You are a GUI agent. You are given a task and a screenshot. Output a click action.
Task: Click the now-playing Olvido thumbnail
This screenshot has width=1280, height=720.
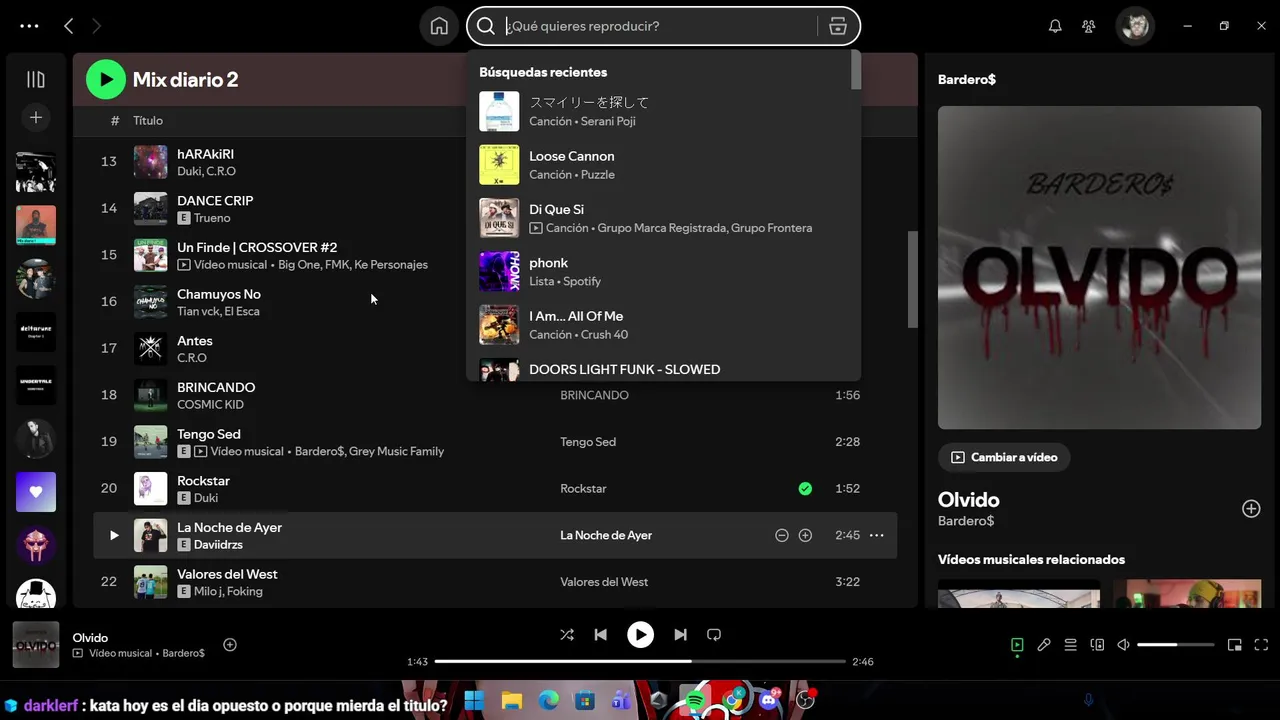(x=36, y=645)
